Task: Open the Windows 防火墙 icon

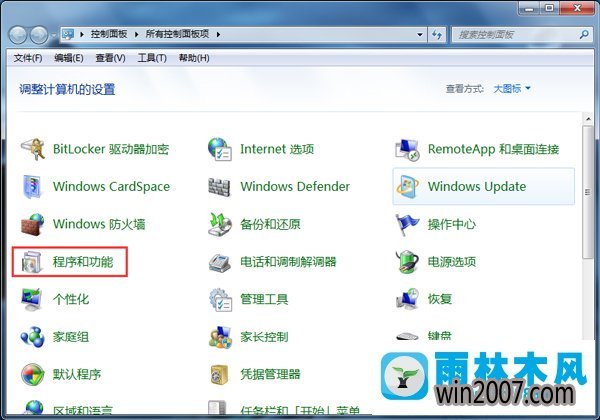Action: pos(33,224)
